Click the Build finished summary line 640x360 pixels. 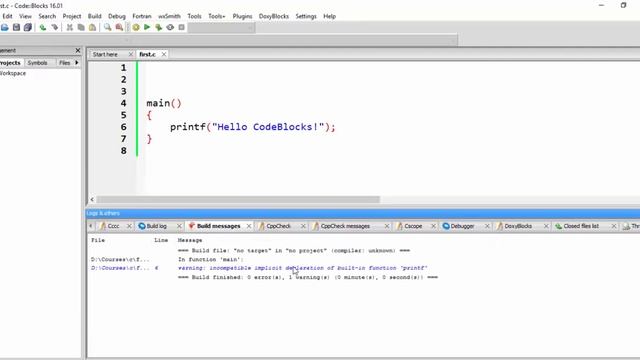308,278
